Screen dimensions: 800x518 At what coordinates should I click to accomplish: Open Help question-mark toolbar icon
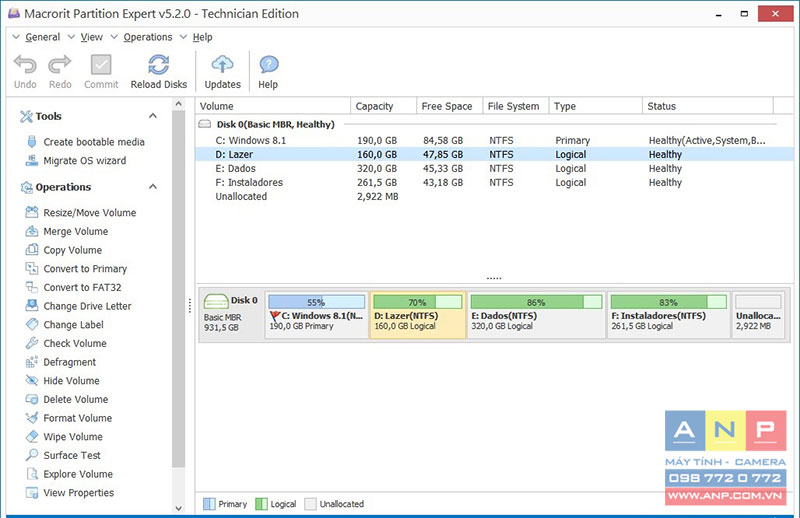(x=268, y=65)
